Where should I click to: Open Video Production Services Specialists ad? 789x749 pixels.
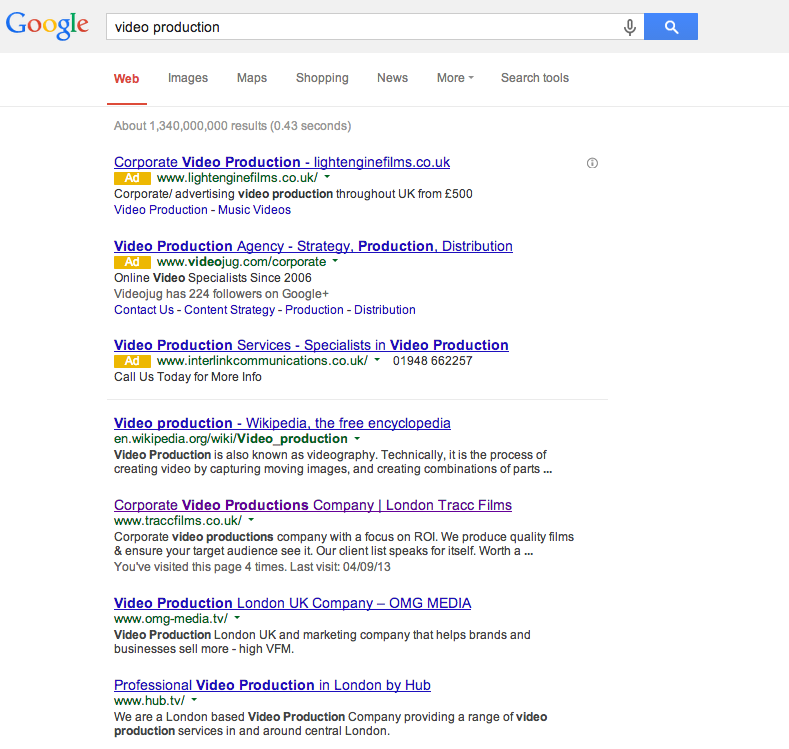pyautogui.click(x=311, y=345)
